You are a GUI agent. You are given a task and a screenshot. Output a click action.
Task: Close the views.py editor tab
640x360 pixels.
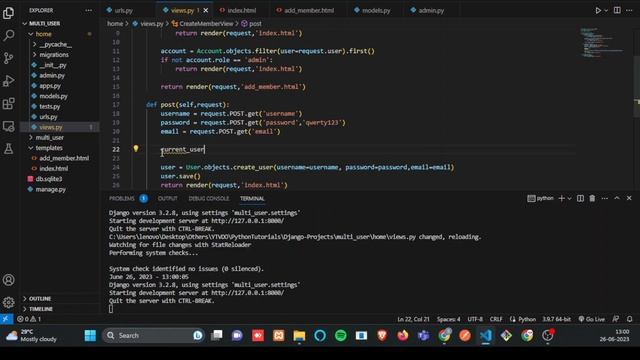point(206,11)
